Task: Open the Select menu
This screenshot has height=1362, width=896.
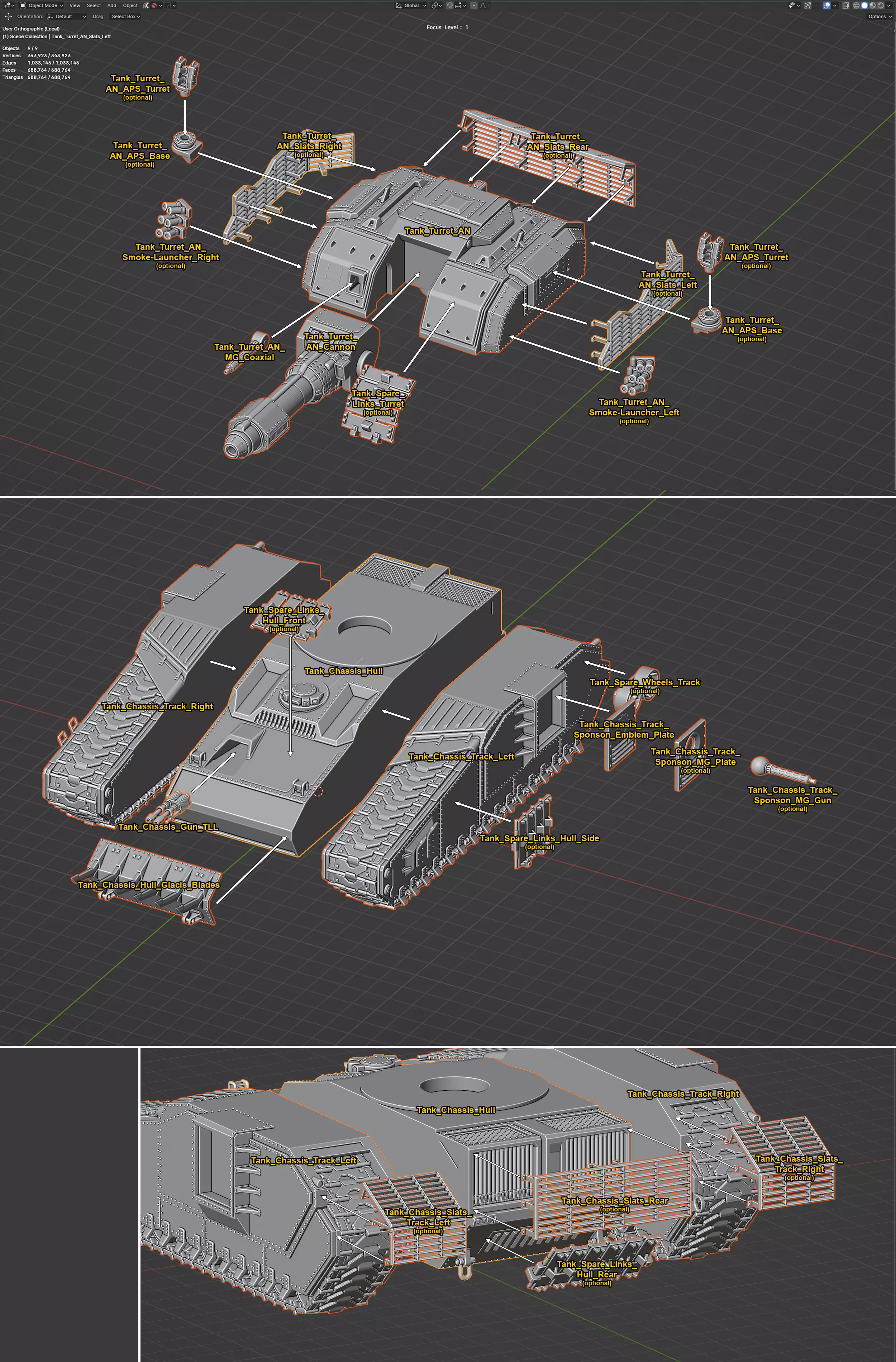Action: tap(94, 5)
